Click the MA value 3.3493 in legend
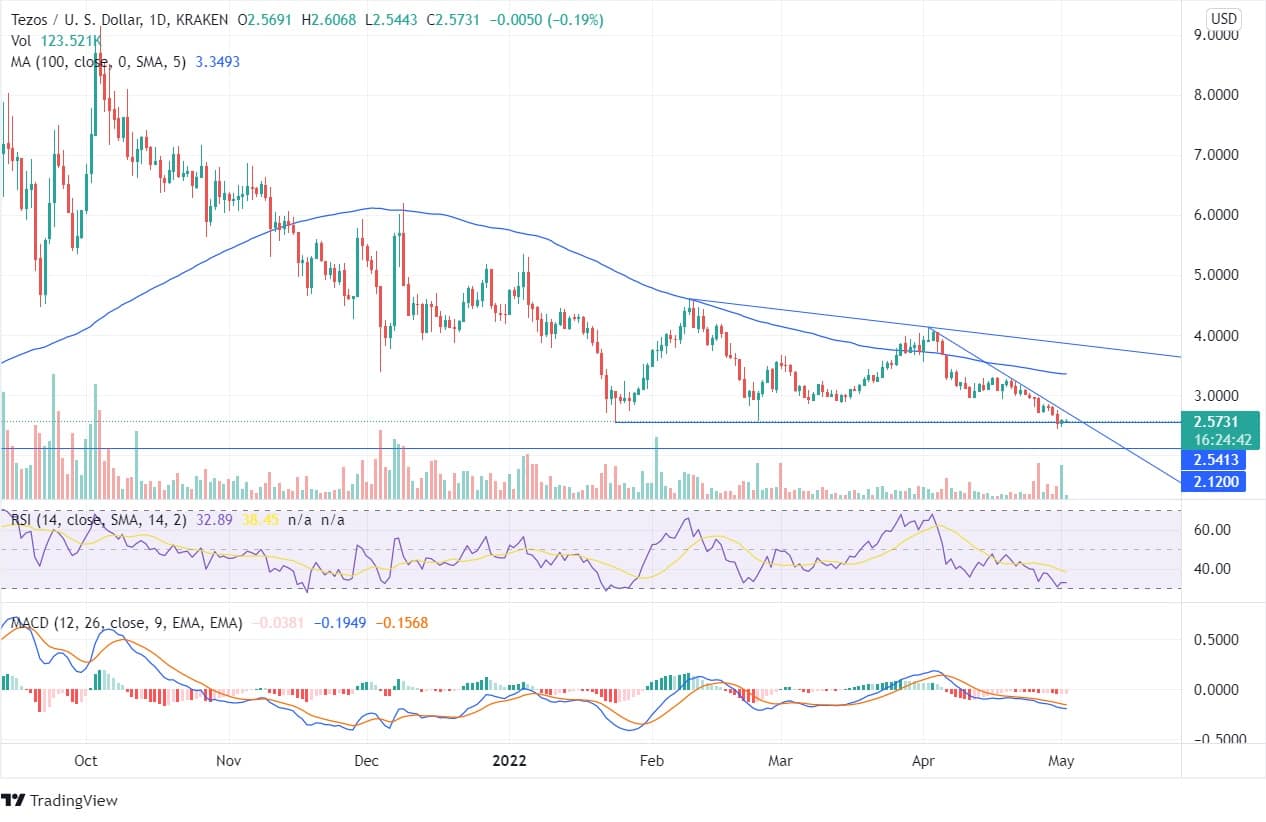 point(219,61)
